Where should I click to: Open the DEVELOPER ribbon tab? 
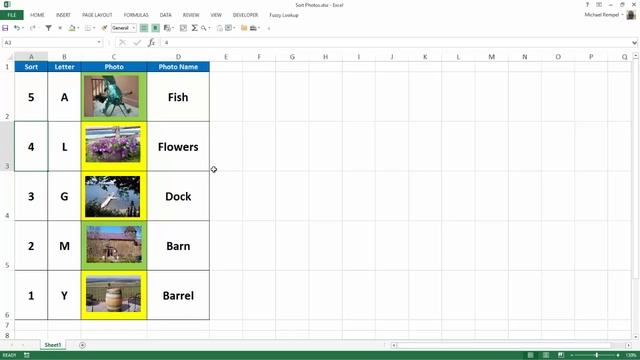point(245,15)
